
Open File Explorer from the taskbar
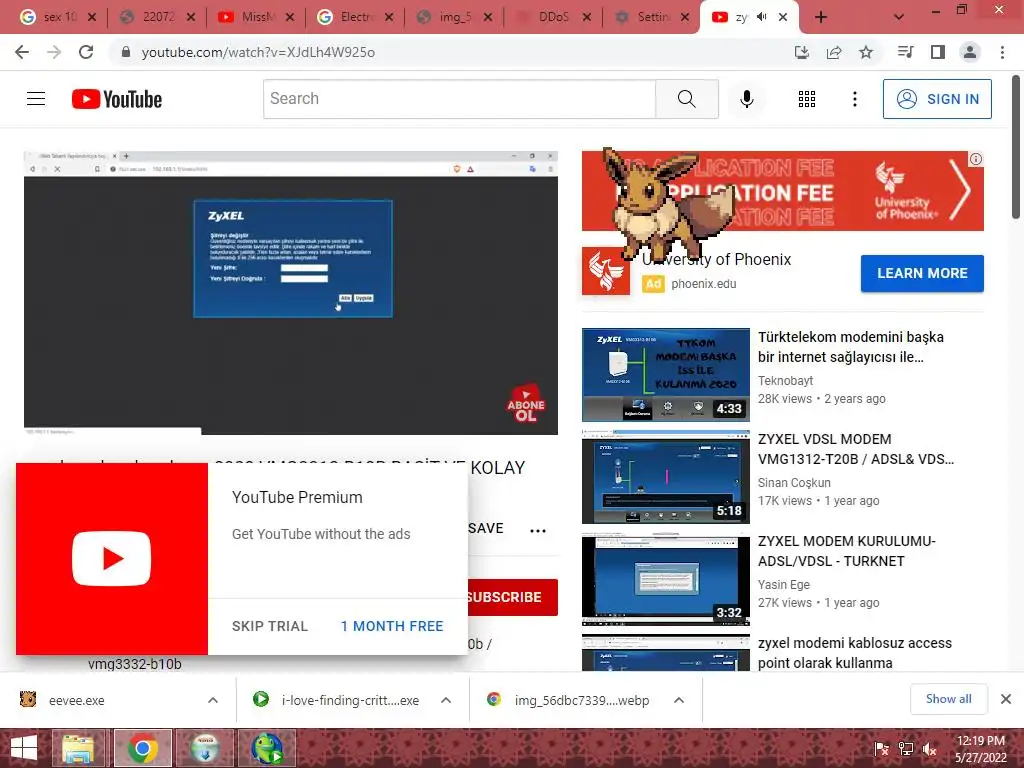pos(78,748)
